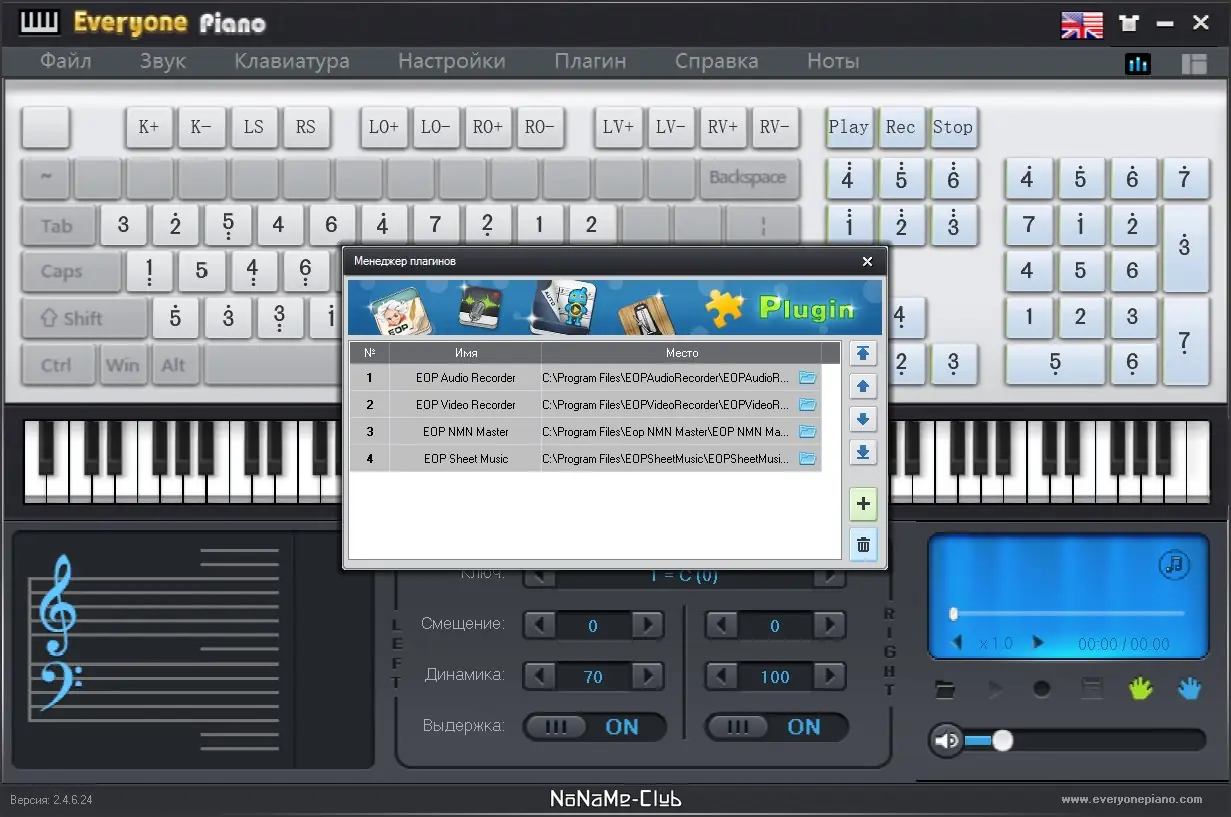Image resolution: width=1231 pixels, height=817 pixels.
Task: Click the volume slider knob
Action: pos(1002,740)
